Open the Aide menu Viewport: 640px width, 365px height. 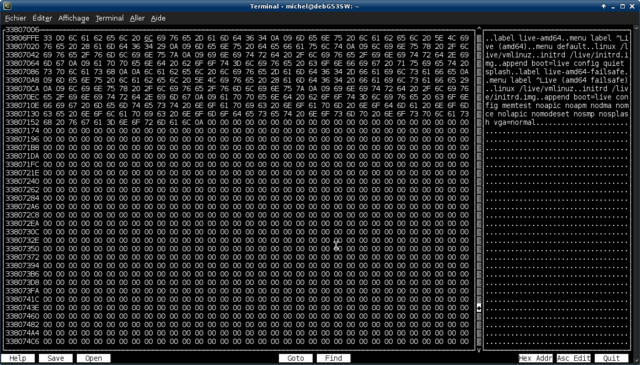pos(158,18)
